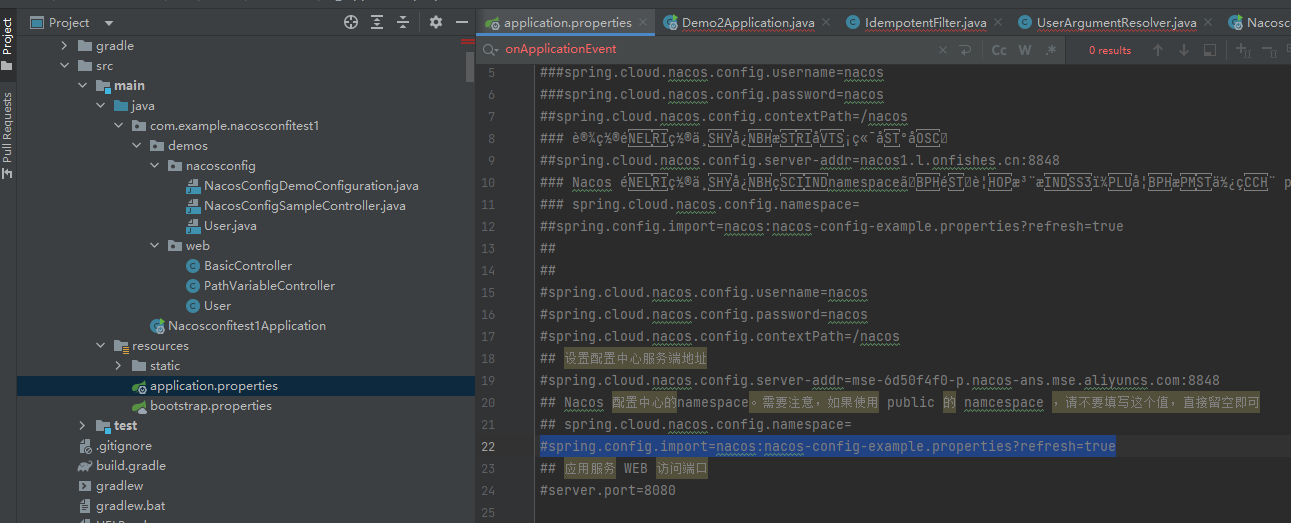This screenshot has height=523, width=1291.
Task: Collapse the com.example.nacosconfitest1 package
Action: point(118,126)
